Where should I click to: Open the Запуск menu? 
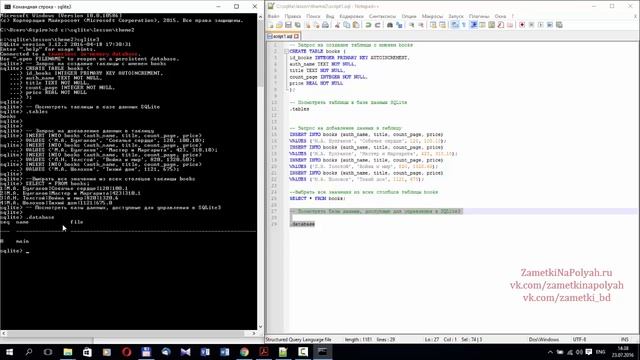coord(456,16)
